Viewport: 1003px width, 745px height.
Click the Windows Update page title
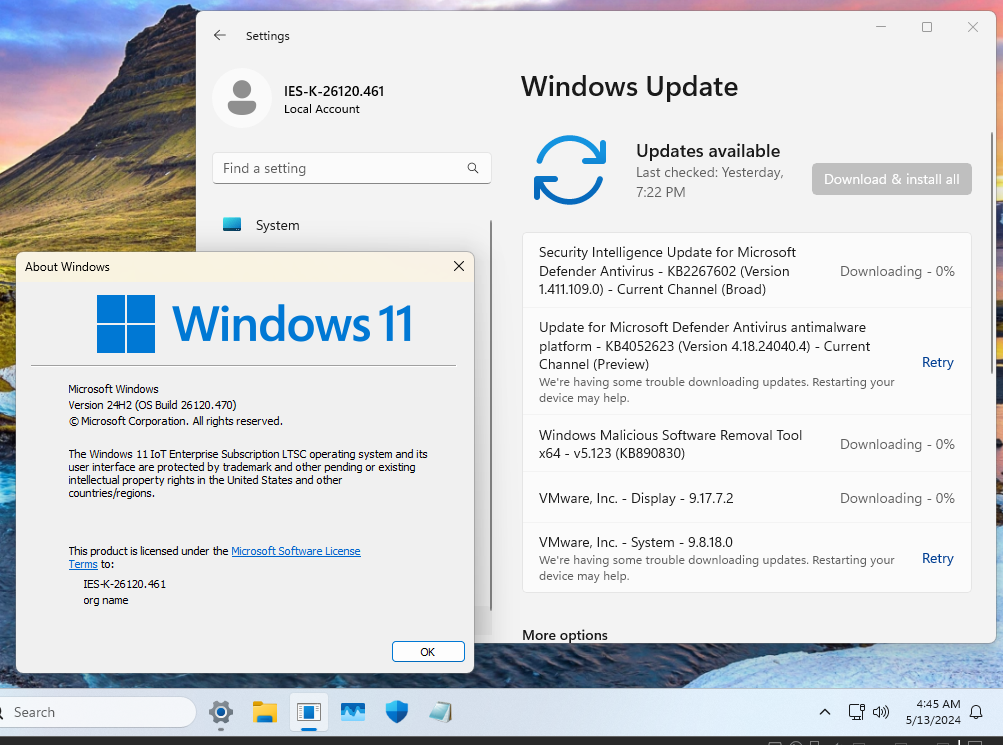(629, 86)
